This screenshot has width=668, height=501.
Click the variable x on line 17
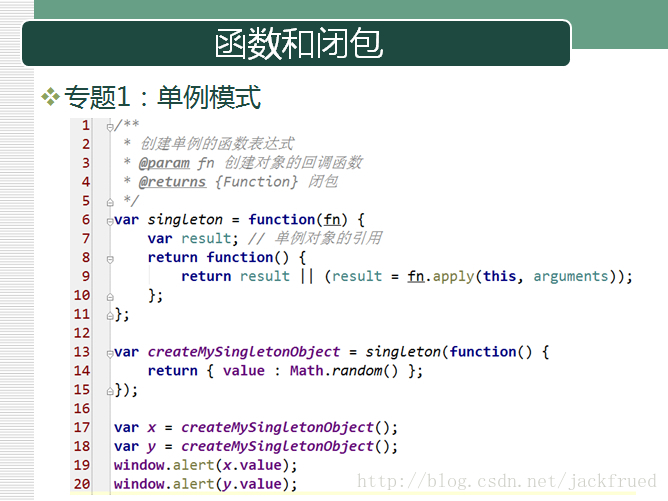152,428
